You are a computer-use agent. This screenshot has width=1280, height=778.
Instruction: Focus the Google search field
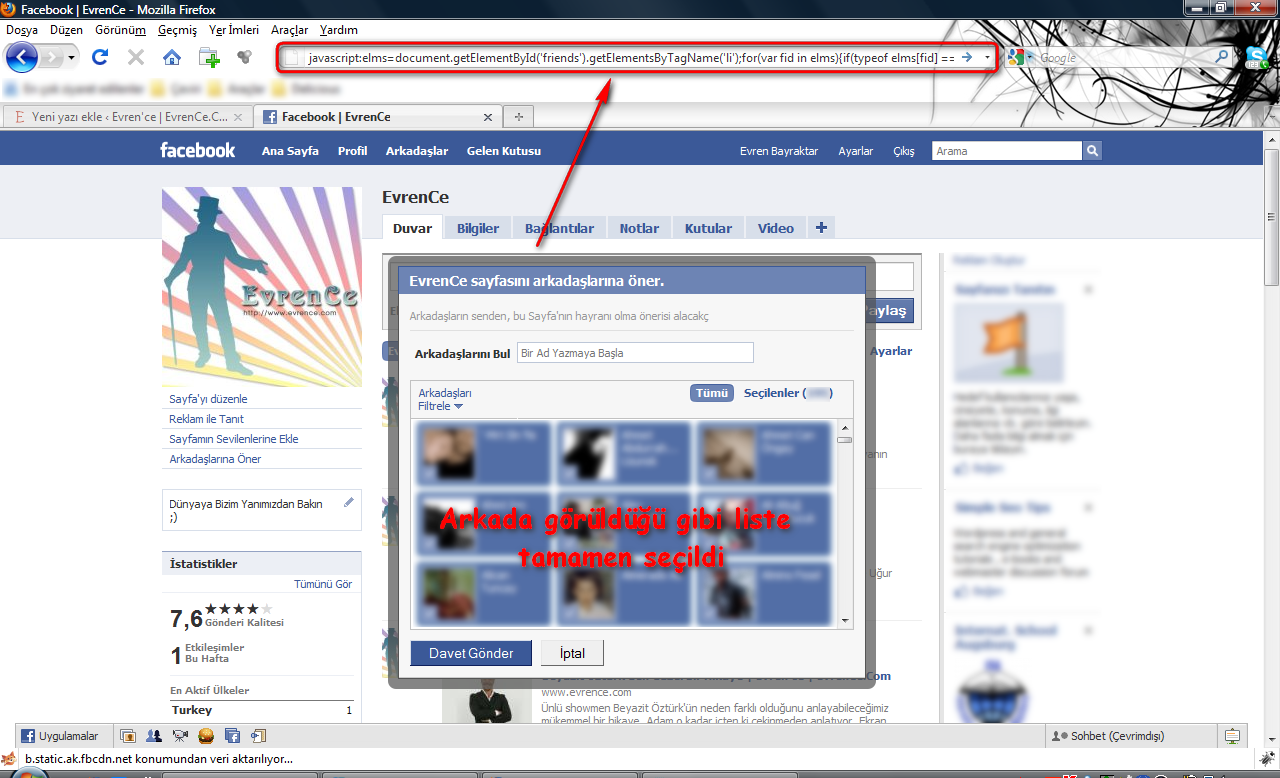click(1125, 58)
